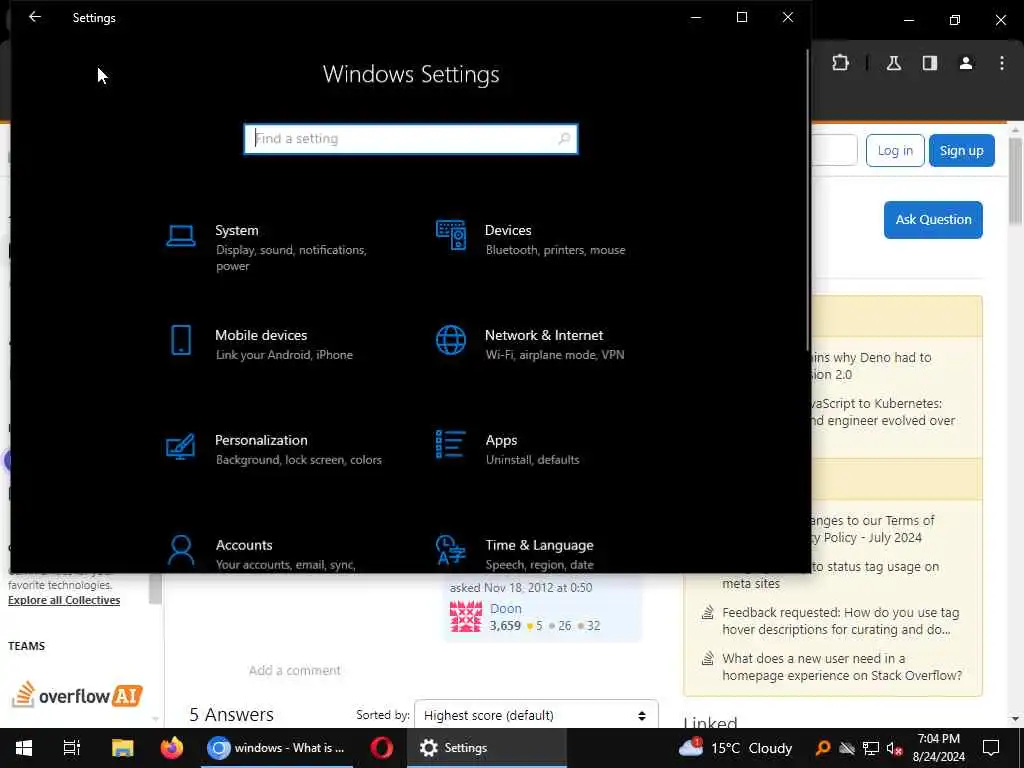Open the weather widget showing 15°C Cloudy
Image resolution: width=1024 pixels, height=768 pixels.
coord(735,748)
